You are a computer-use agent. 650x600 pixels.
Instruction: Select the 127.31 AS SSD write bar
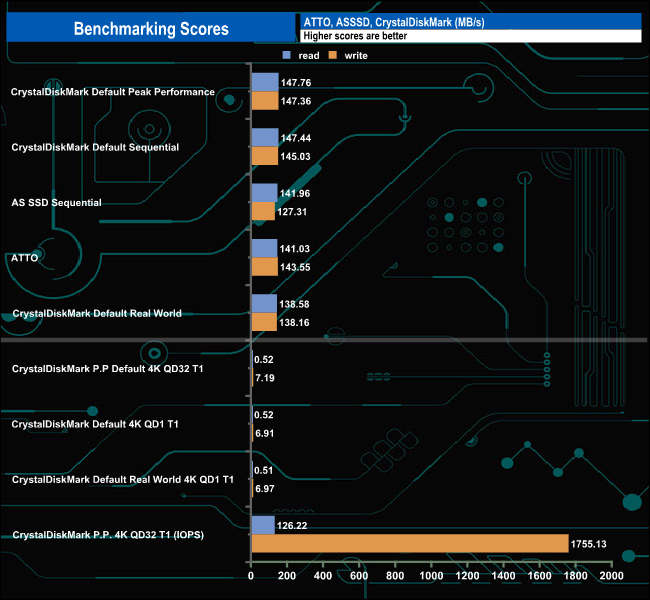pyautogui.click(x=262, y=211)
